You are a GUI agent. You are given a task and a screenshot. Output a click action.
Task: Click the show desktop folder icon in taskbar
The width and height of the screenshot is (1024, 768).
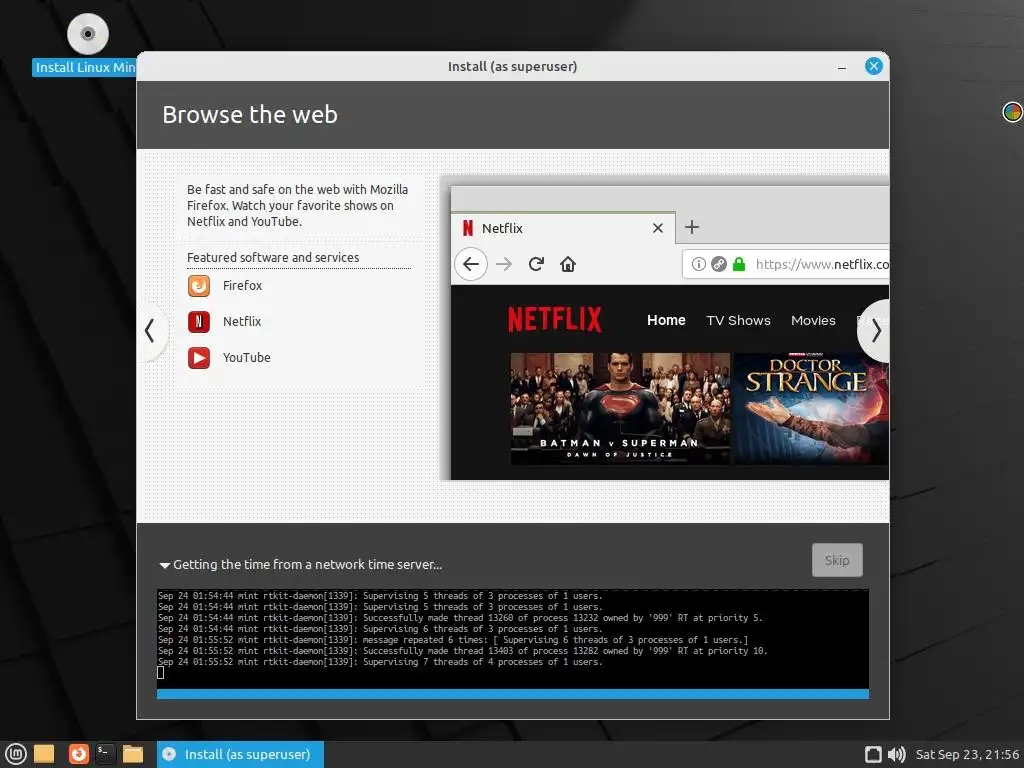tap(44, 754)
